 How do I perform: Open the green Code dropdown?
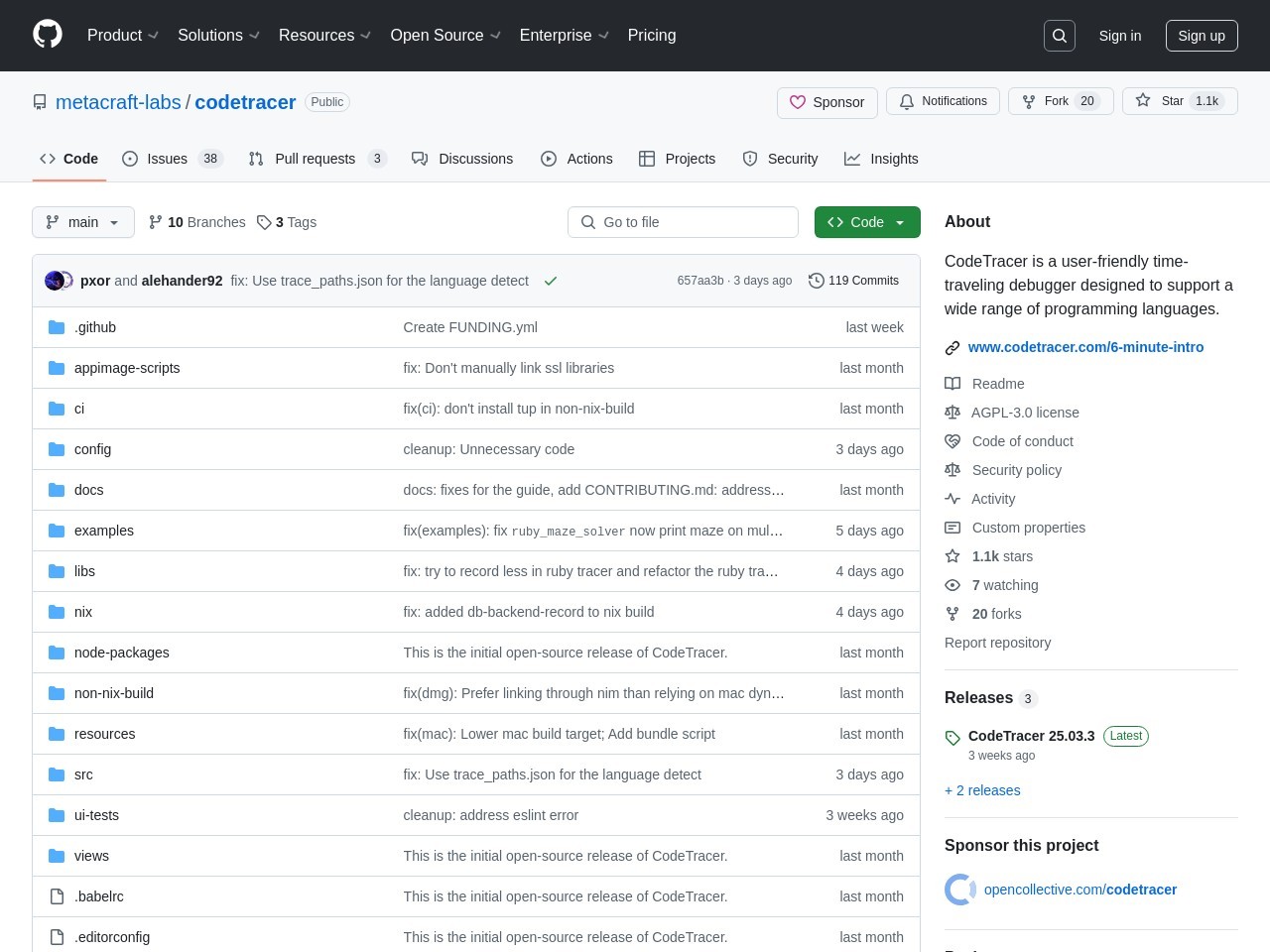pyautogui.click(x=867, y=222)
